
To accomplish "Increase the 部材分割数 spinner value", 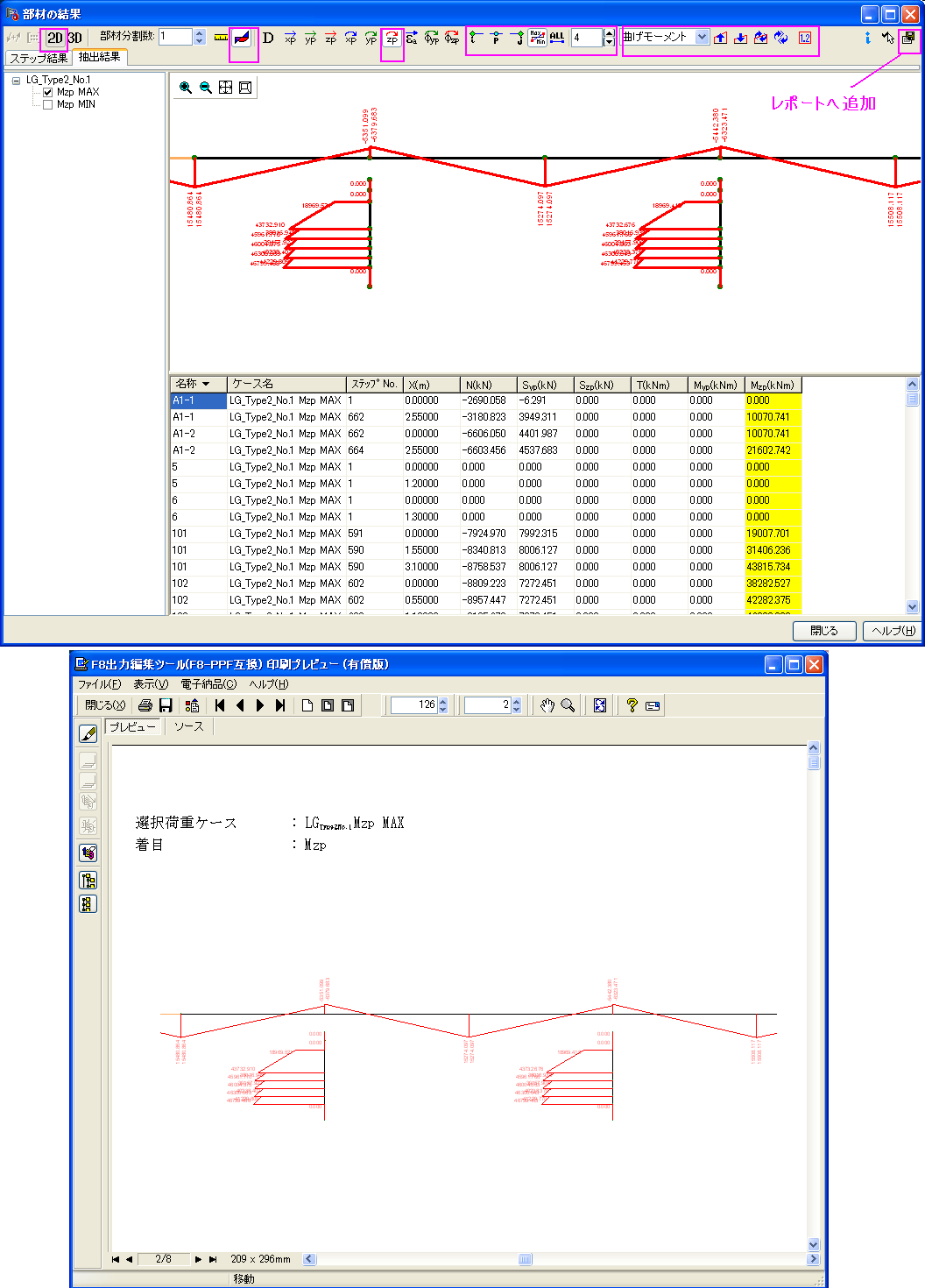I will coord(200,33).
